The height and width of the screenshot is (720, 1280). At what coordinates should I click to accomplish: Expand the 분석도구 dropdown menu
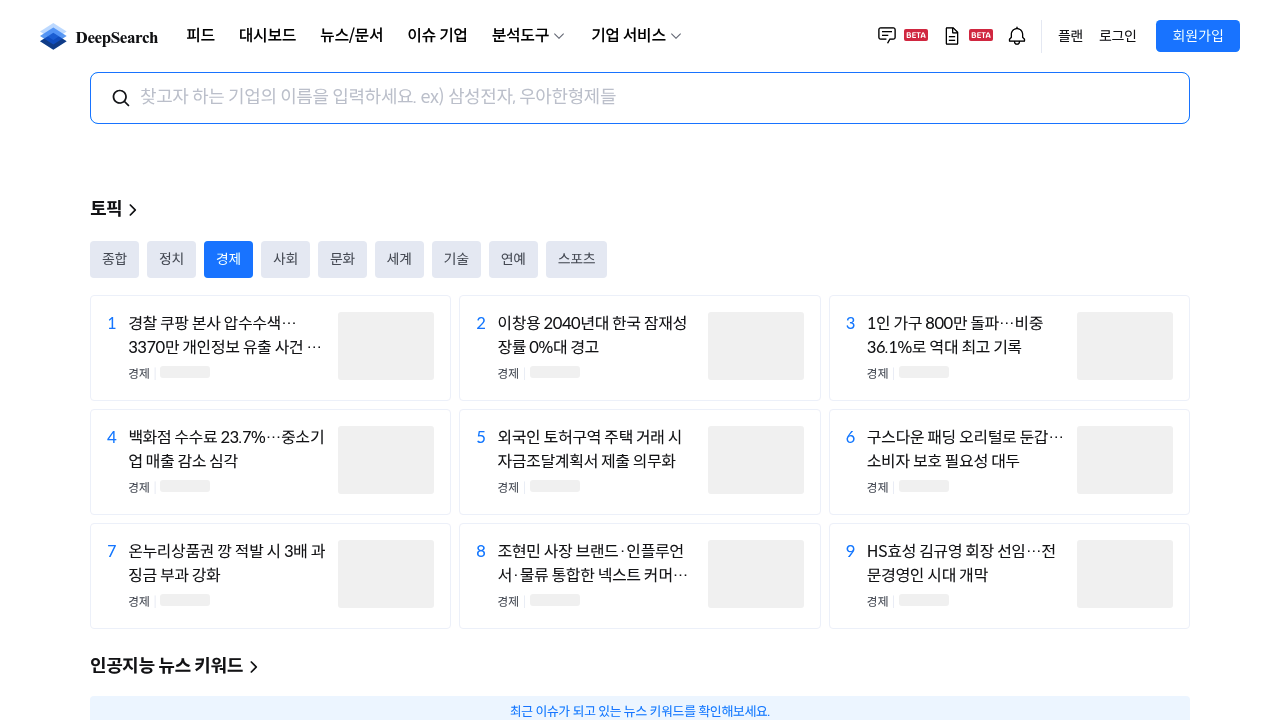(x=528, y=36)
